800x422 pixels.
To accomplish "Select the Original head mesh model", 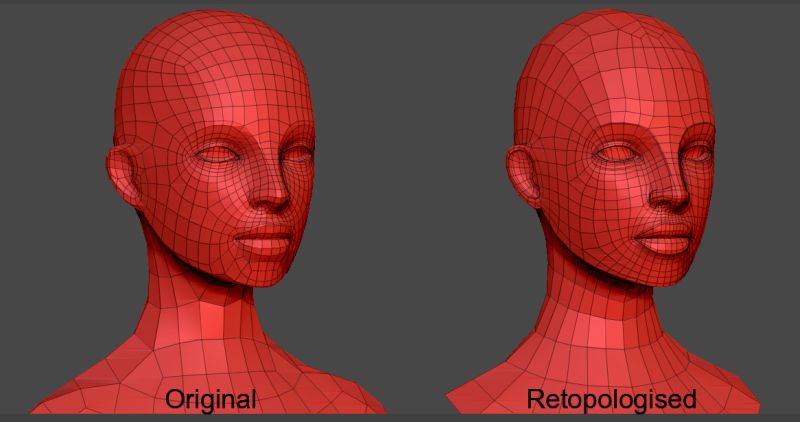I will point(209,212).
